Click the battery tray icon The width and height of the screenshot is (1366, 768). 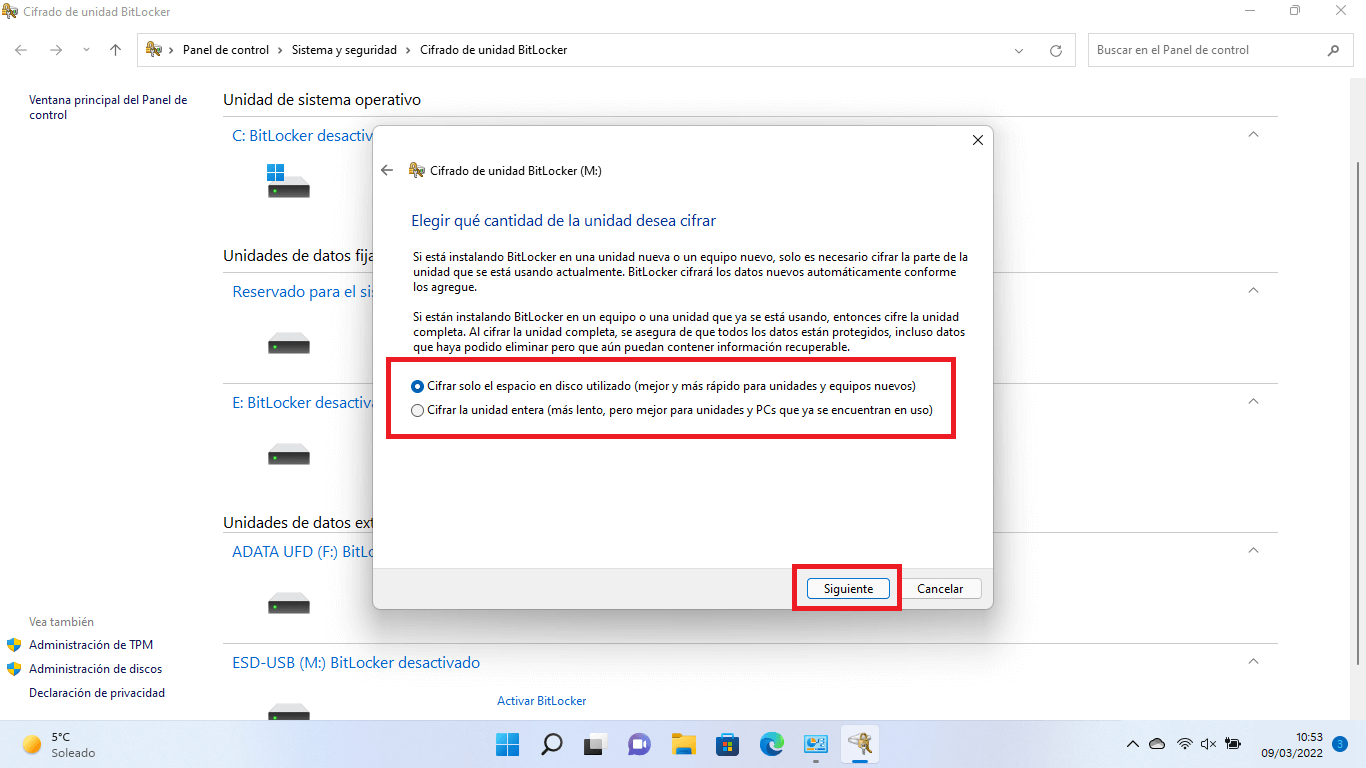click(x=1233, y=745)
